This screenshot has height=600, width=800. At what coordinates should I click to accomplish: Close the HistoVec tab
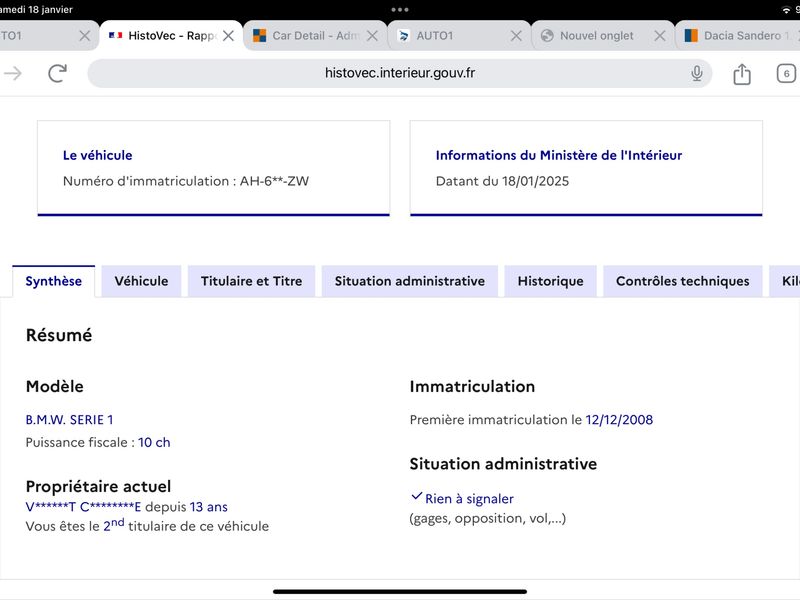pos(229,36)
